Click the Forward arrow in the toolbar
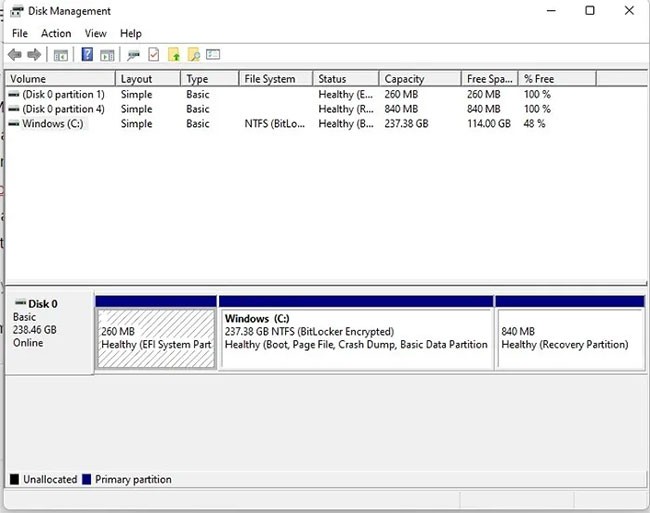The width and height of the screenshot is (650, 513). (x=34, y=54)
